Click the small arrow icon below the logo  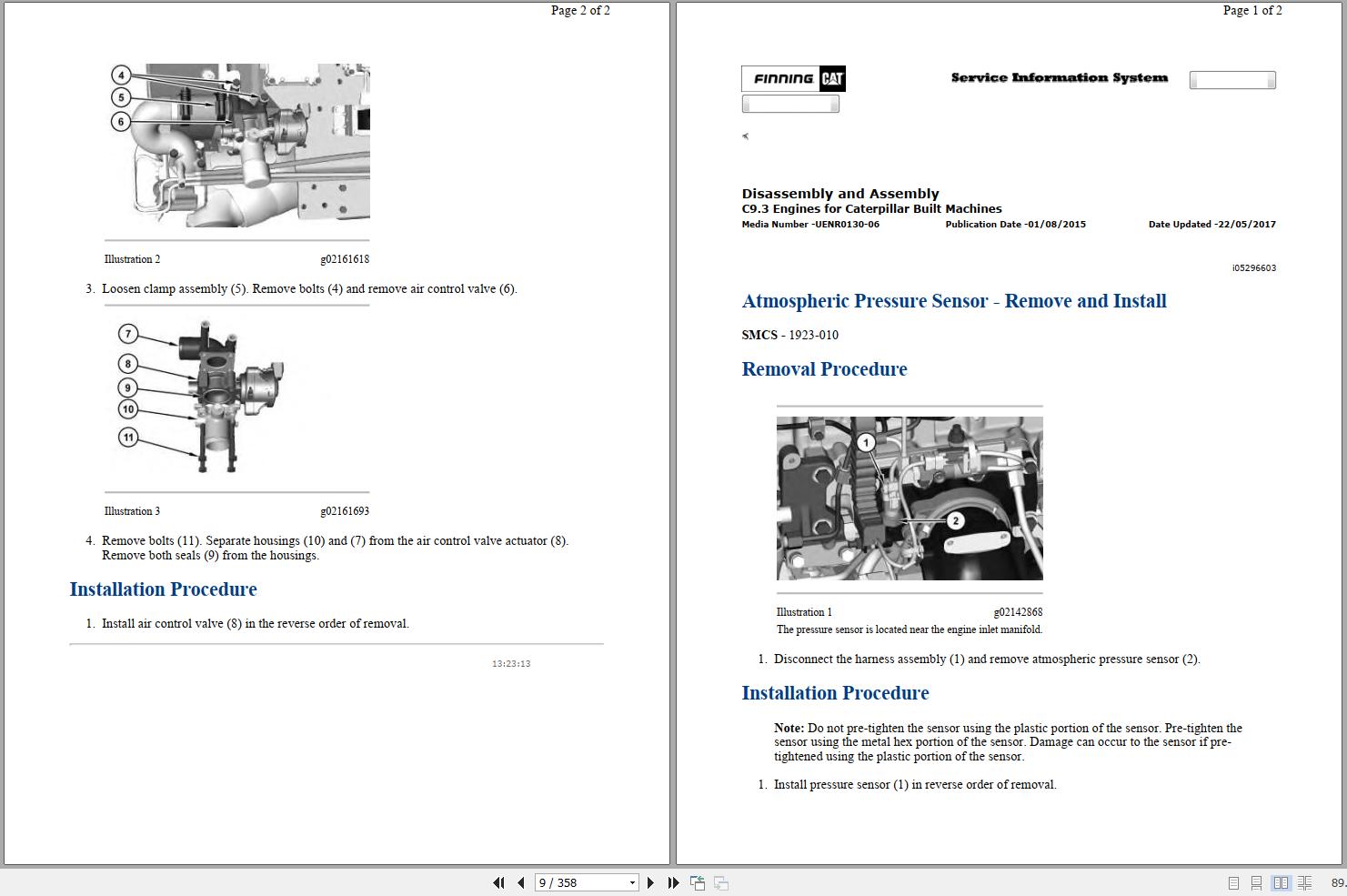coord(746,136)
